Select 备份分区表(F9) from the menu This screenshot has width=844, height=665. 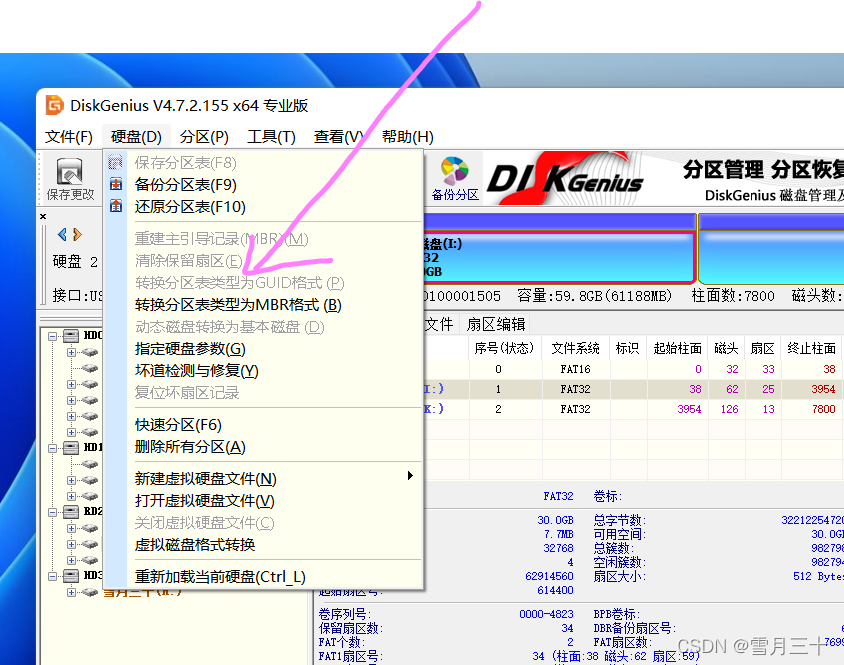(x=186, y=185)
